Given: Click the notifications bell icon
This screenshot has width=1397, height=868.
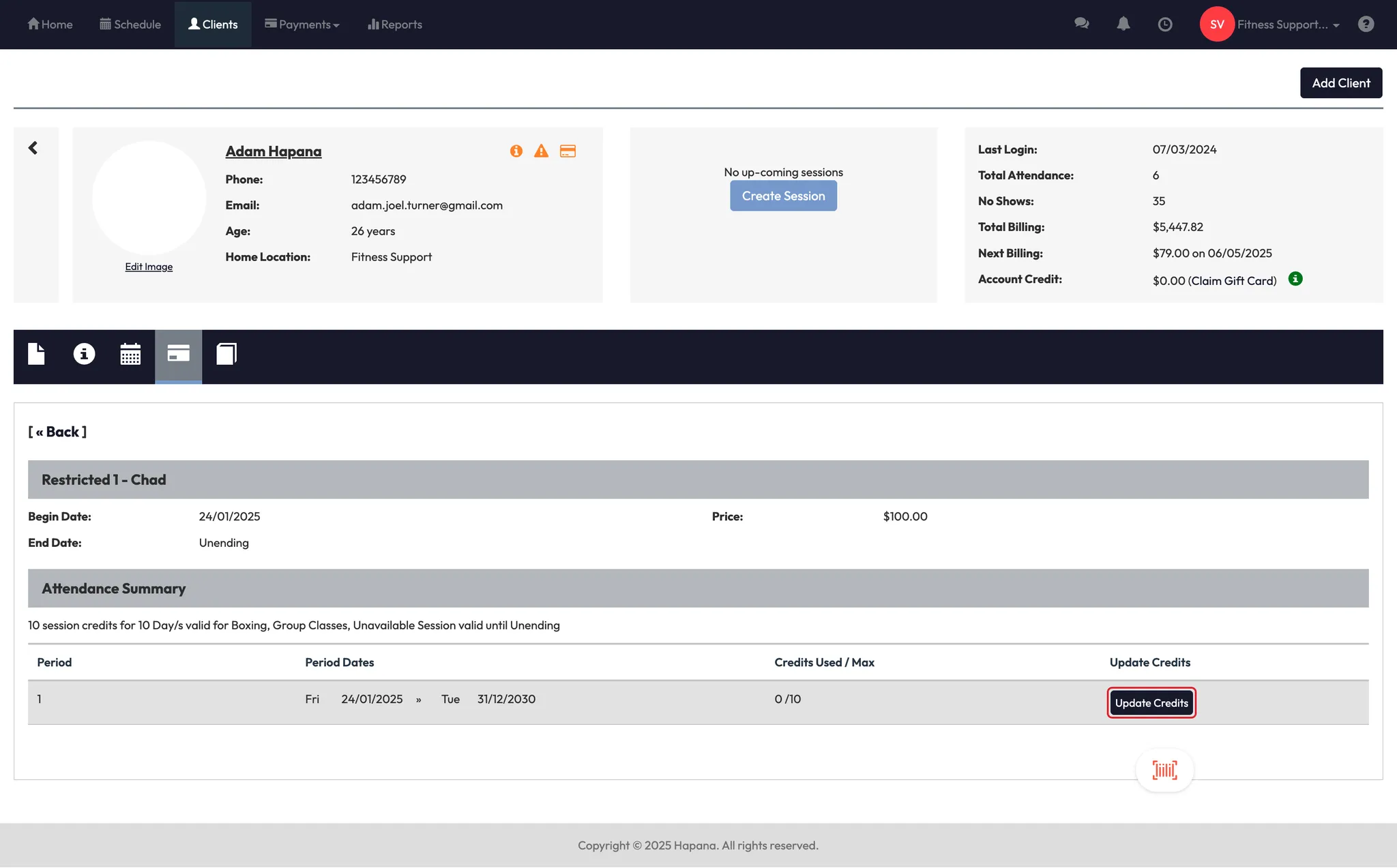Looking at the screenshot, I should (1123, 24).
